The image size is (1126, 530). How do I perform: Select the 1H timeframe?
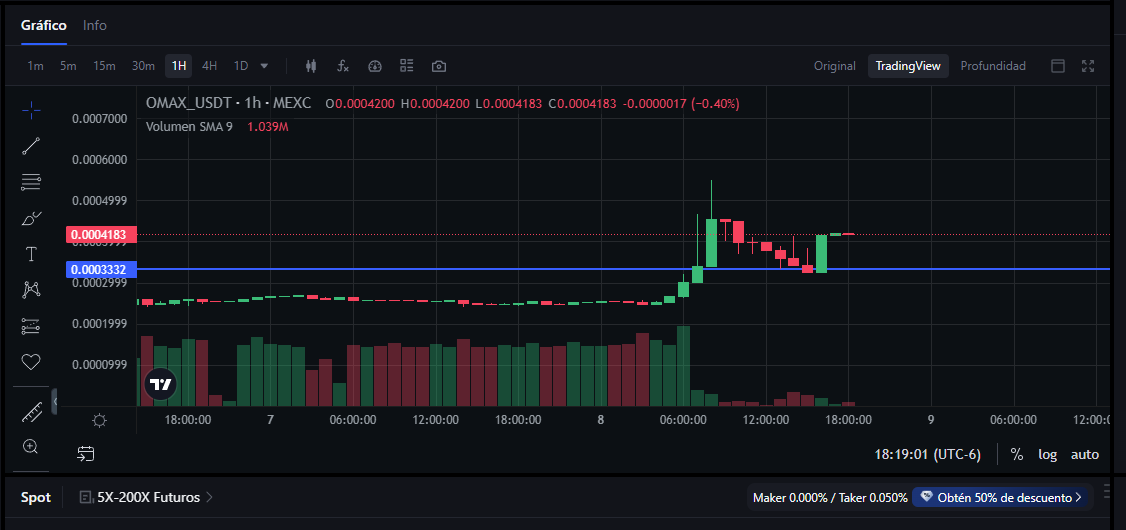coord(179,66)
